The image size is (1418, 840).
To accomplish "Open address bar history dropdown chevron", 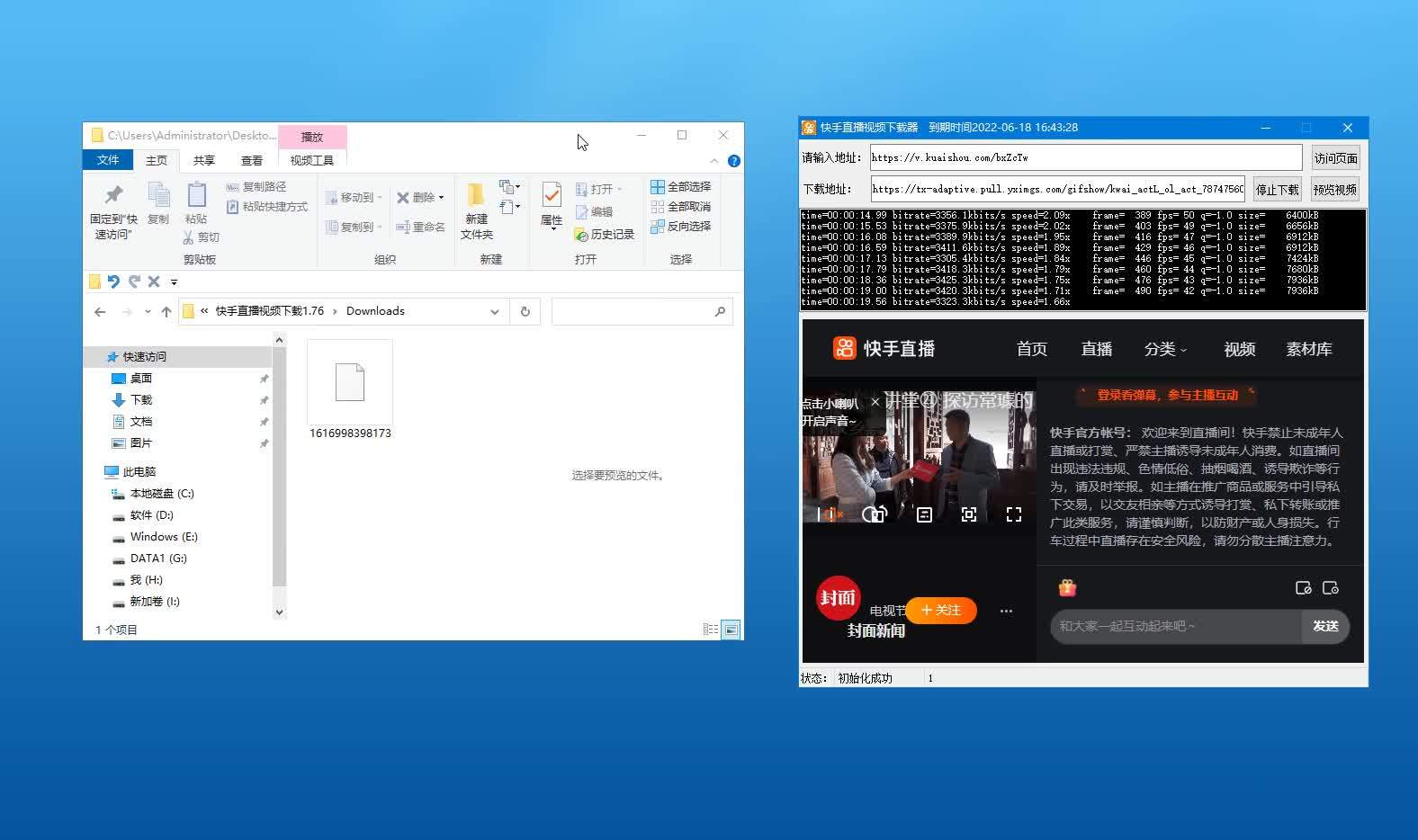I will click(494, 312).
